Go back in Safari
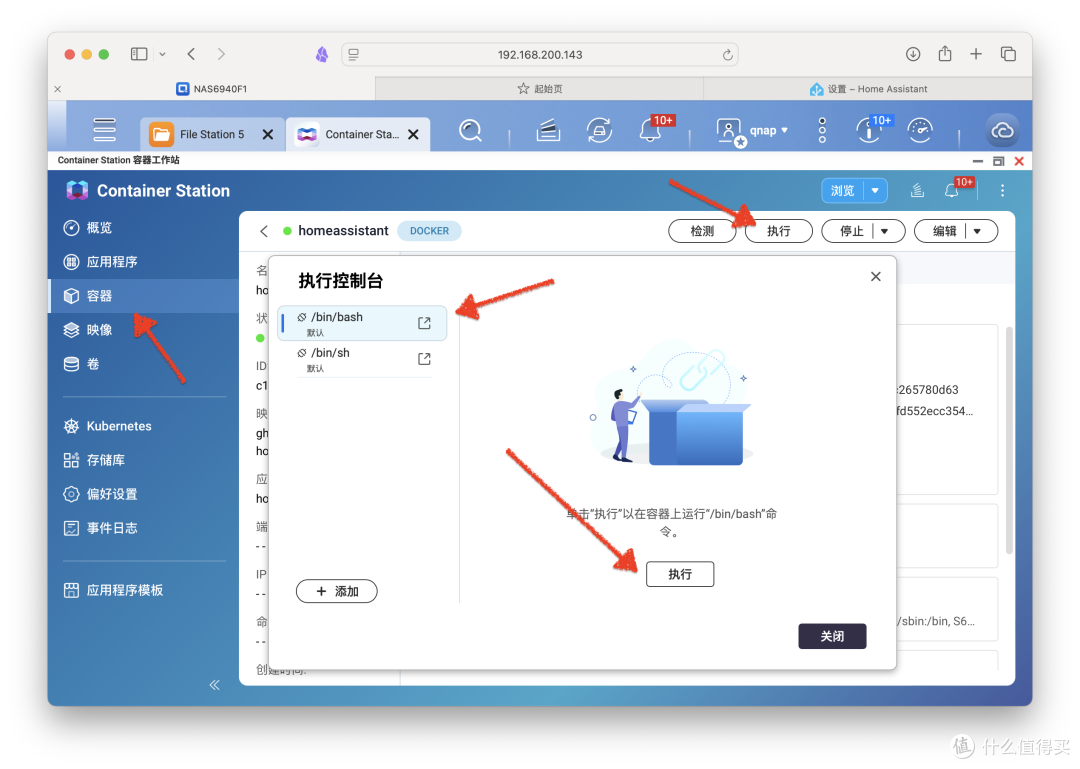Image resolution: width=1080 pixels, height=769 pixels. [x=191, y=54]
